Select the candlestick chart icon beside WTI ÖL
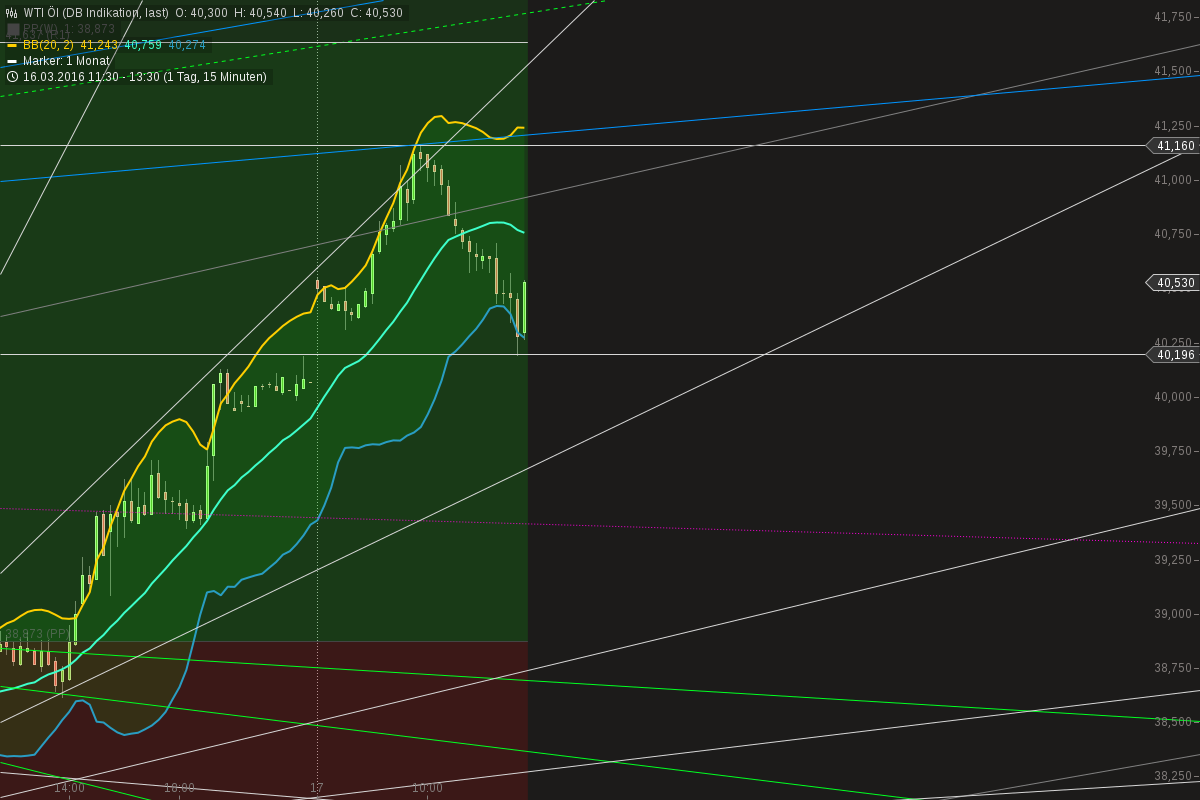 click(12, 11)
